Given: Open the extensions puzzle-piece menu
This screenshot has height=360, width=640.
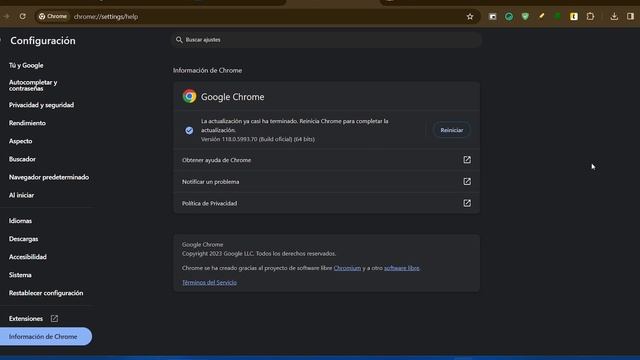Looking at the screenshot, I should [590, 16].
